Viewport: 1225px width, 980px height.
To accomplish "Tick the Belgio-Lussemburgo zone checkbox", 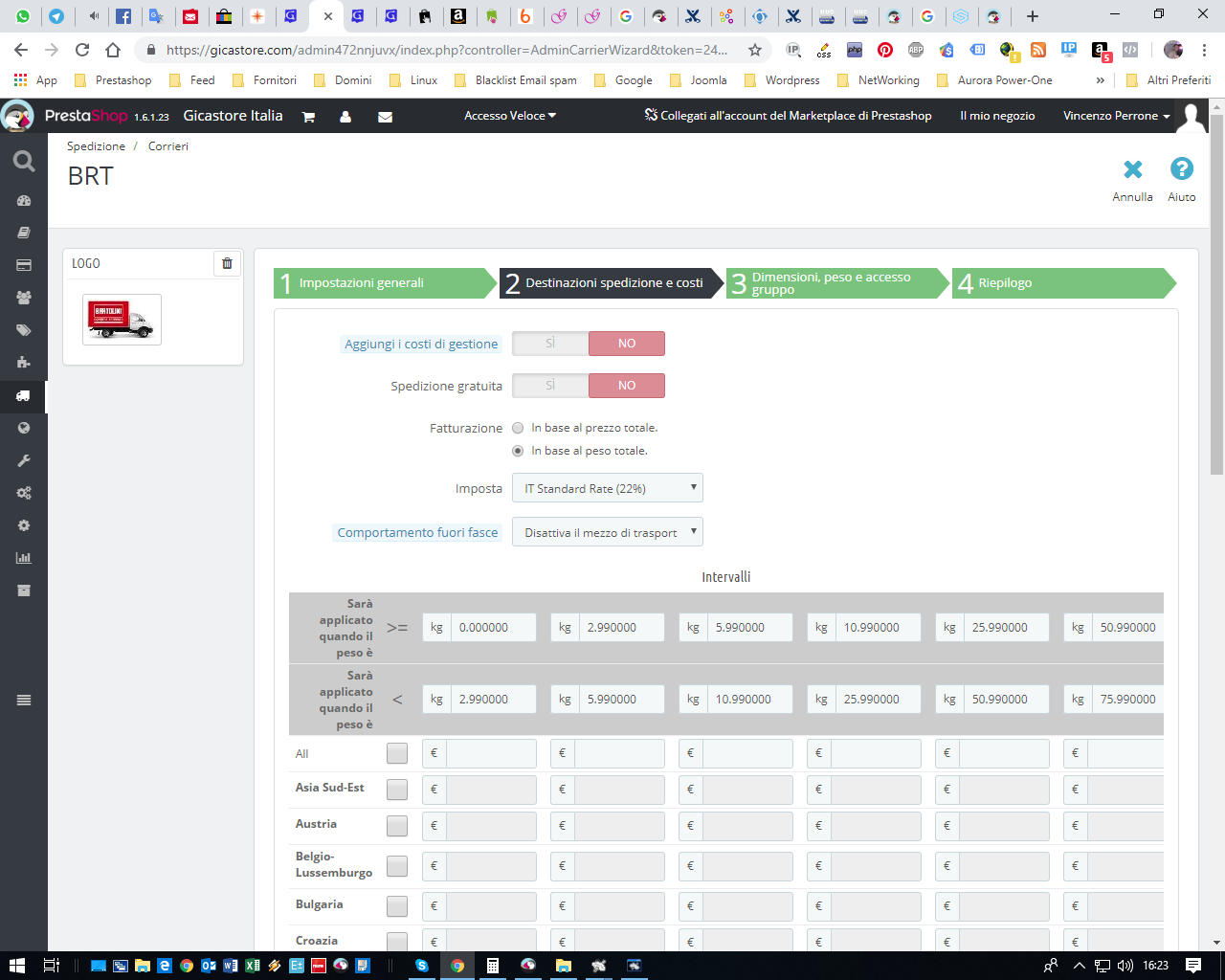I will [x=397, y=866].
